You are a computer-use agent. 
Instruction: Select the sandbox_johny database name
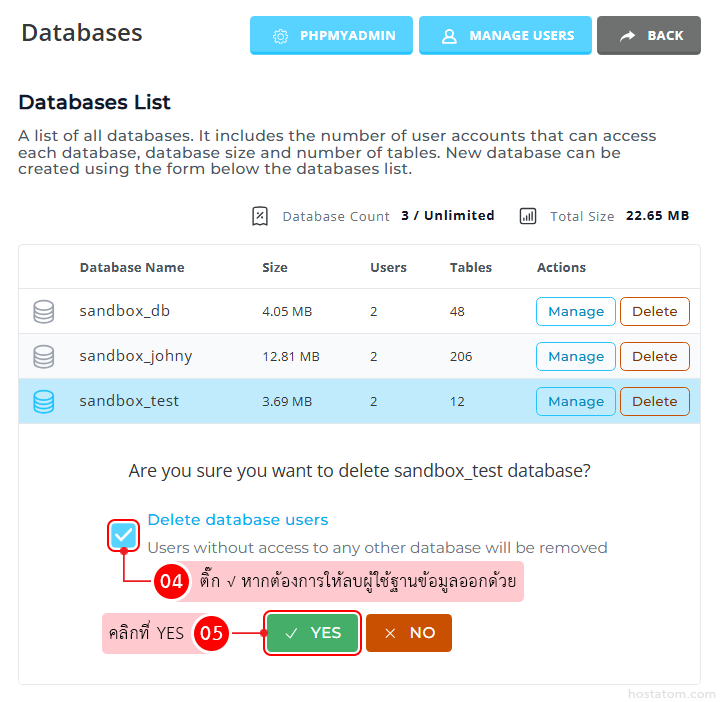click(136, 357)
